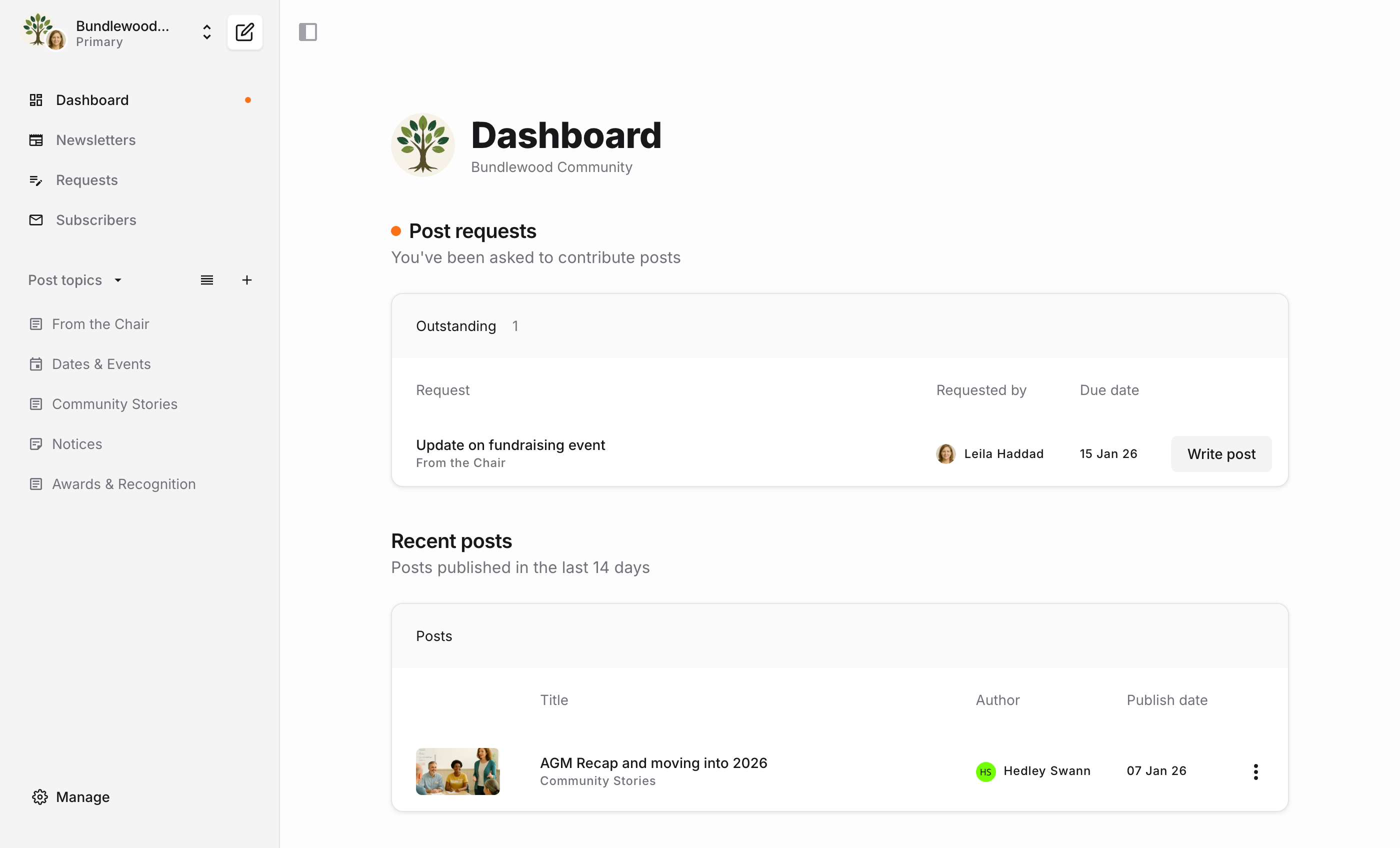Open the Bundlewood workspace switcher
Image resolution: width=1400 pixels, height=848 pixels.
207,32
